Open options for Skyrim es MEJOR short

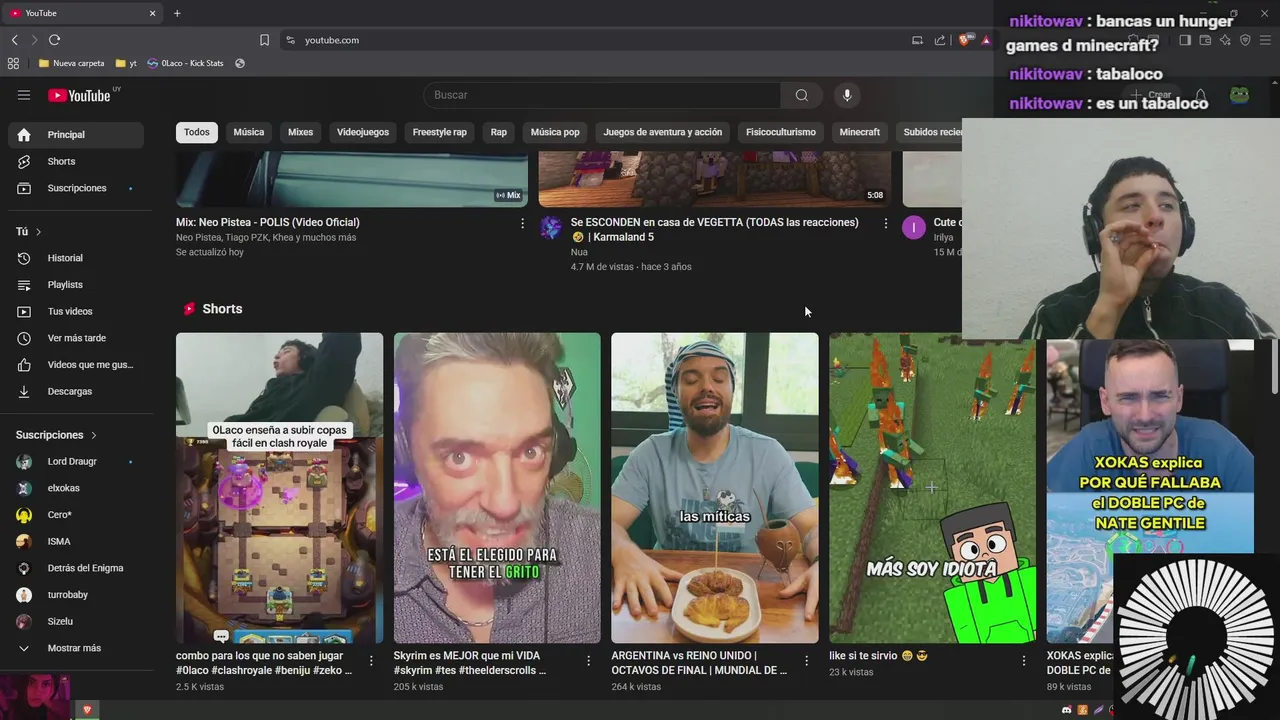(x=589, y=661)
